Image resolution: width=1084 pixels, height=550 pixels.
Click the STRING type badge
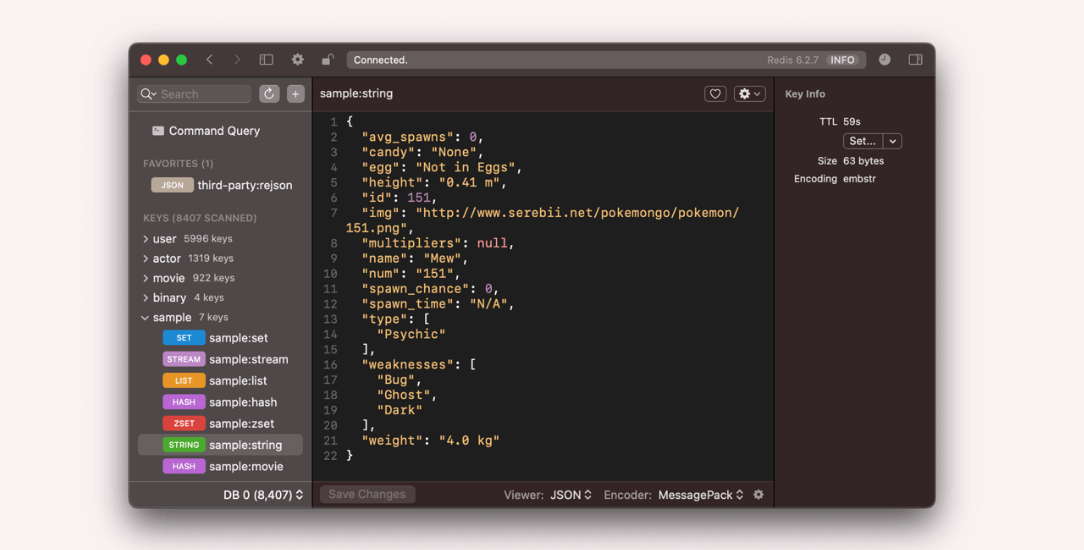pos(184,445)
